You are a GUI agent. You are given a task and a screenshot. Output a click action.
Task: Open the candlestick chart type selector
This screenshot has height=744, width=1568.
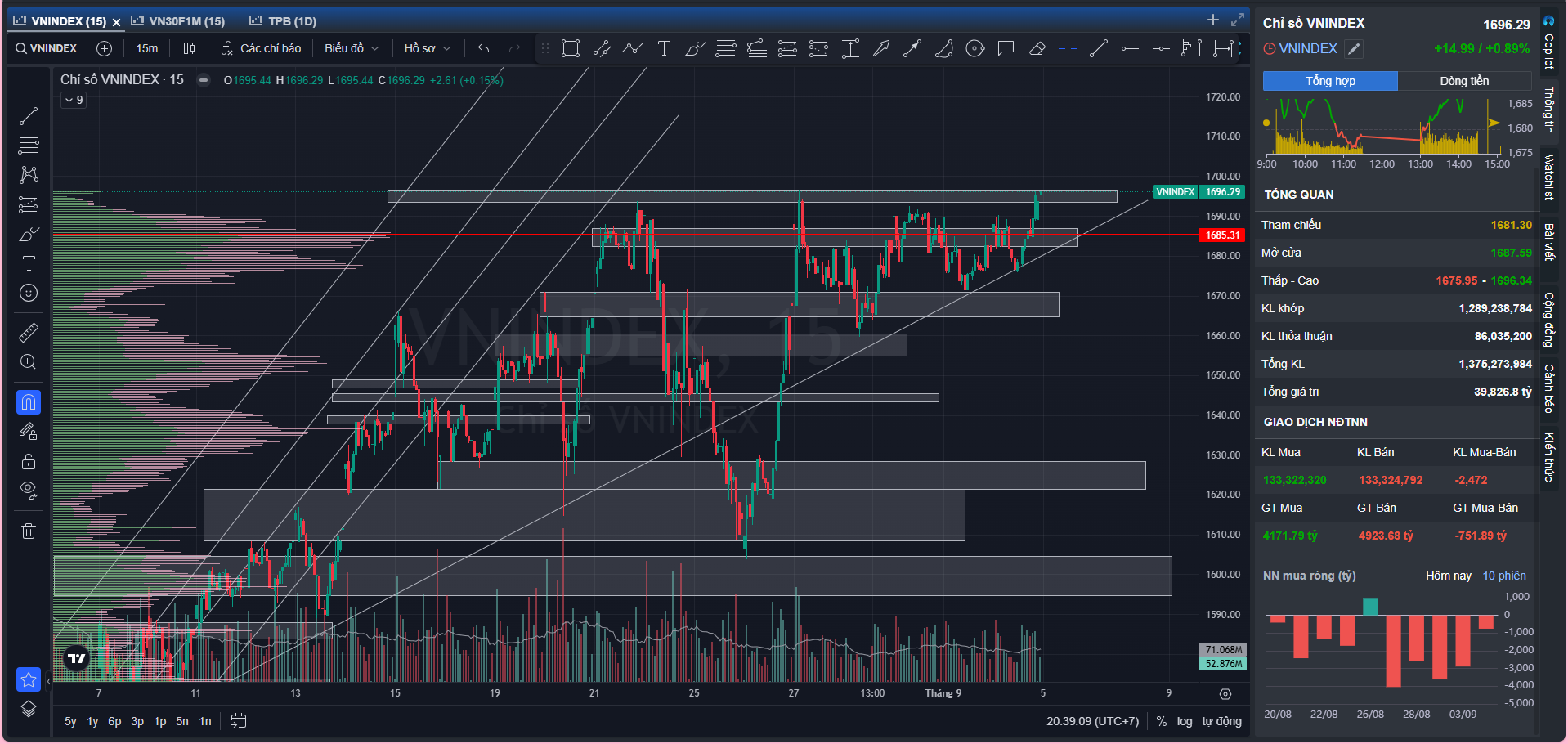point(189,48)
